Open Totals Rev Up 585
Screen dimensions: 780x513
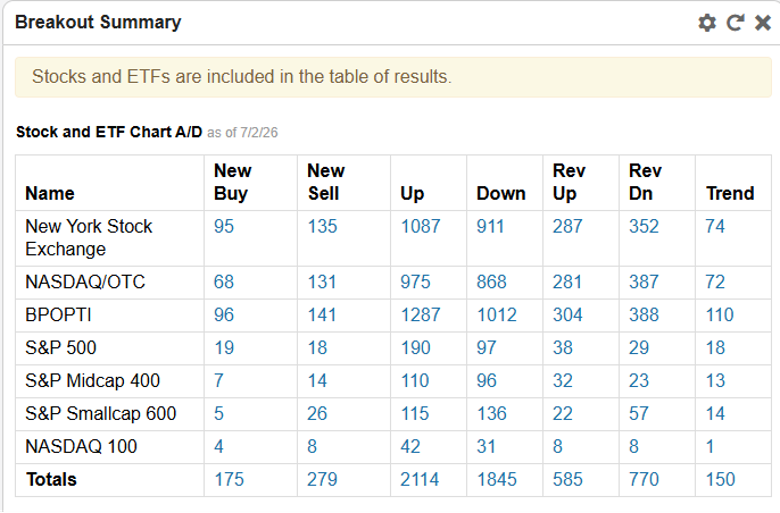(x=568, y=479)
